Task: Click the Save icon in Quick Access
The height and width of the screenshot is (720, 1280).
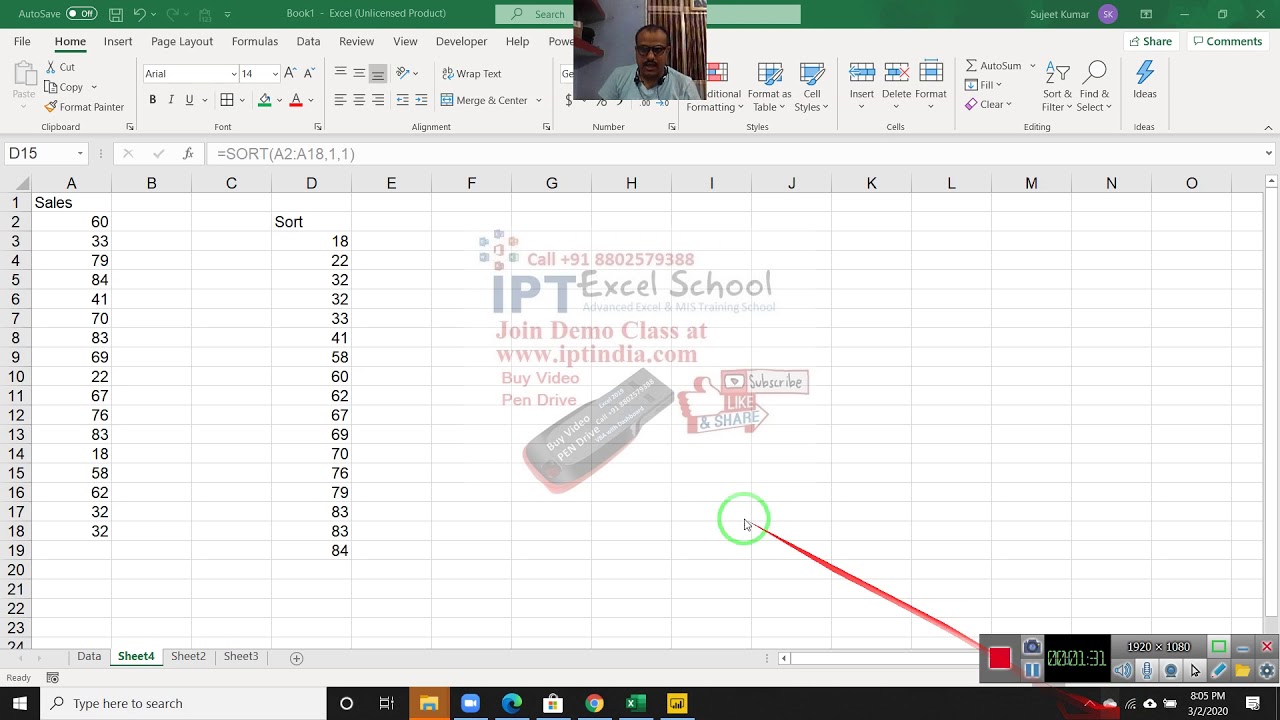Action: click(116, 14)
